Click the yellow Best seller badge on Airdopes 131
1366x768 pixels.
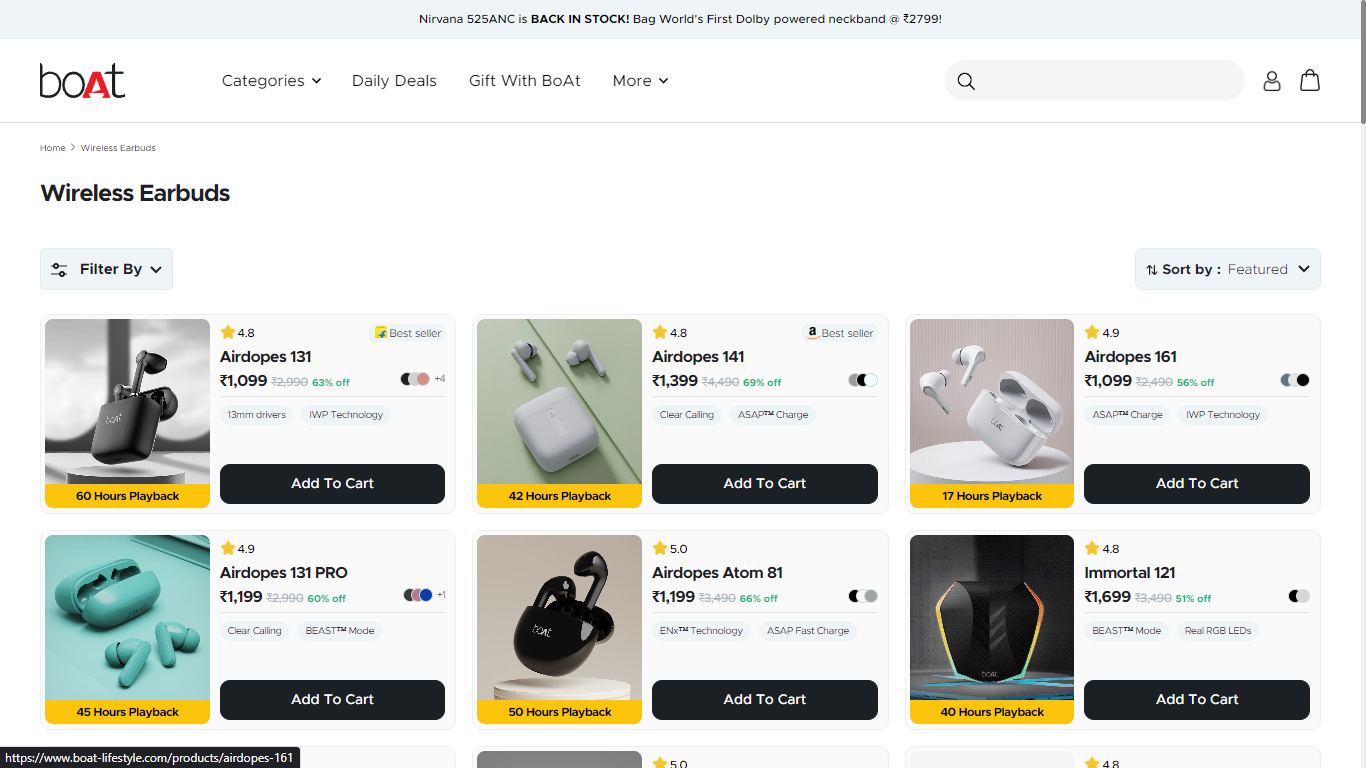(409, 333)
